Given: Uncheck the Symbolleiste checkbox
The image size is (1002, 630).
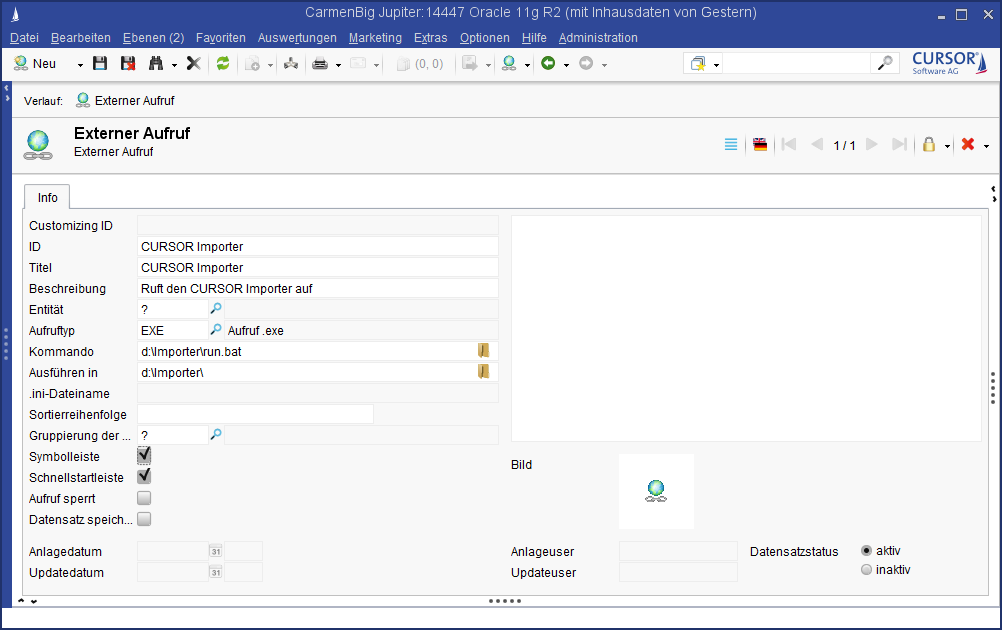Looking at the screenshot, I should (144, 456).
